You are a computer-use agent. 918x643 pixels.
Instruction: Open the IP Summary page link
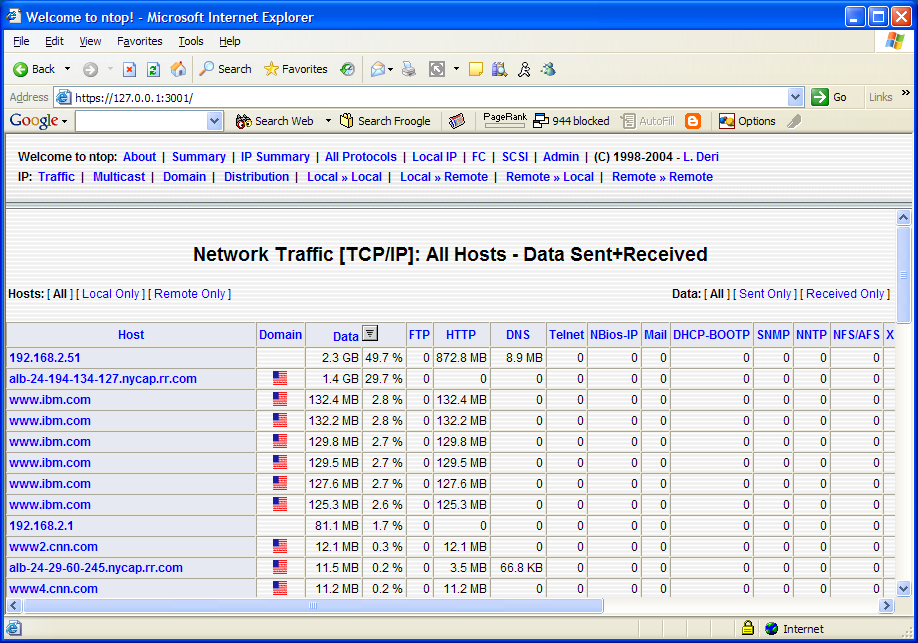(278, 156)
